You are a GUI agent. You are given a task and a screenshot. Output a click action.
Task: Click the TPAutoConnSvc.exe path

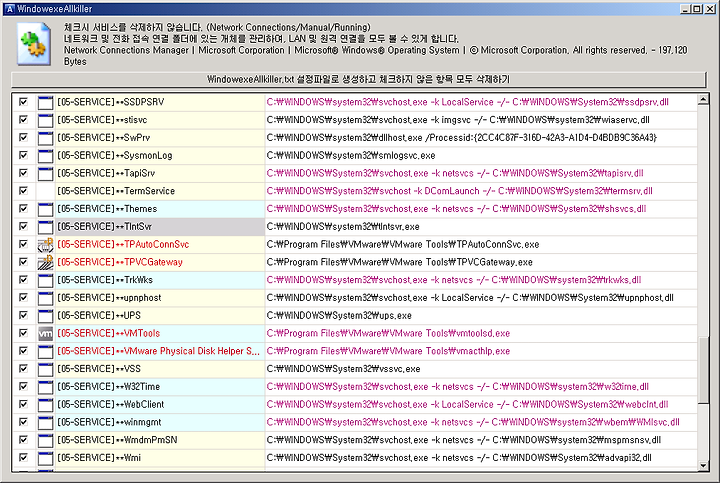tap(403, 244)
